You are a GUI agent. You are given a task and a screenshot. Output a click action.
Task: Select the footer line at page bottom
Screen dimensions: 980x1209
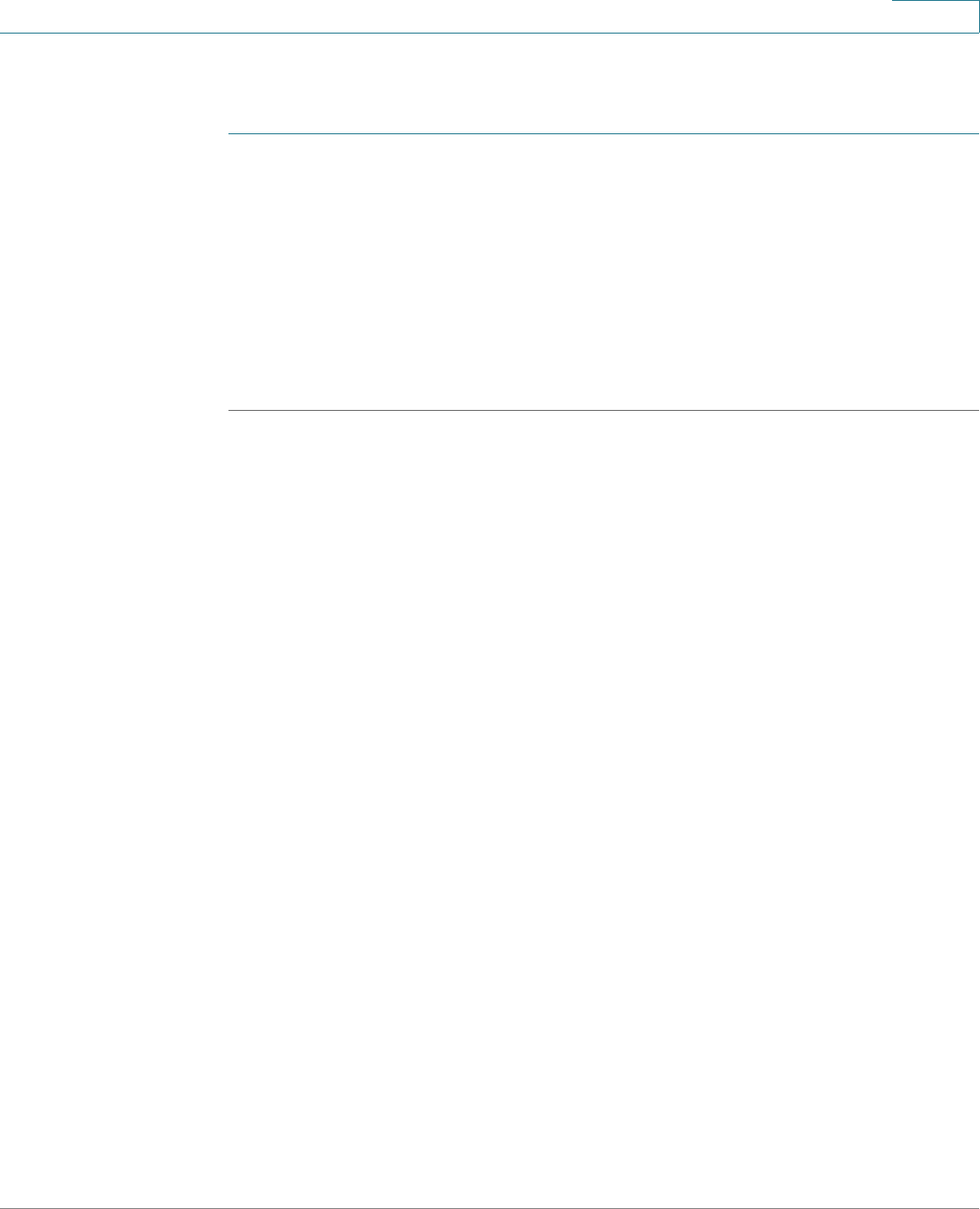490,1208
